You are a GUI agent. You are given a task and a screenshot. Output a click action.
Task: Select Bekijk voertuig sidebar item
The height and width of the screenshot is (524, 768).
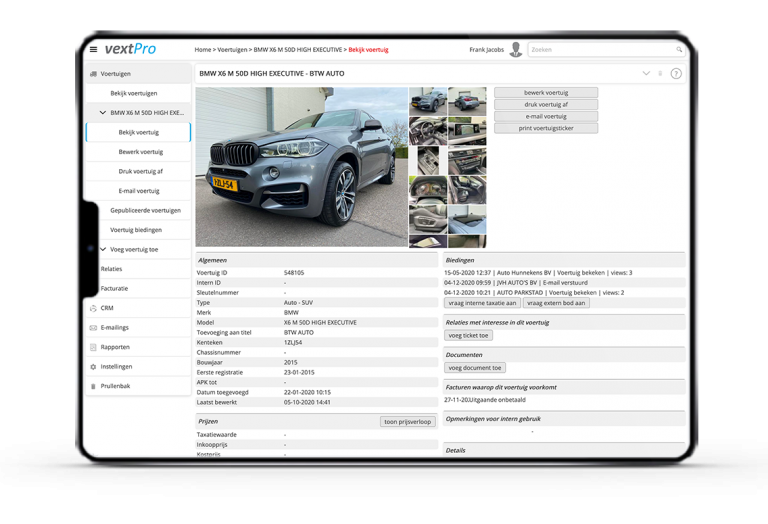139,132
